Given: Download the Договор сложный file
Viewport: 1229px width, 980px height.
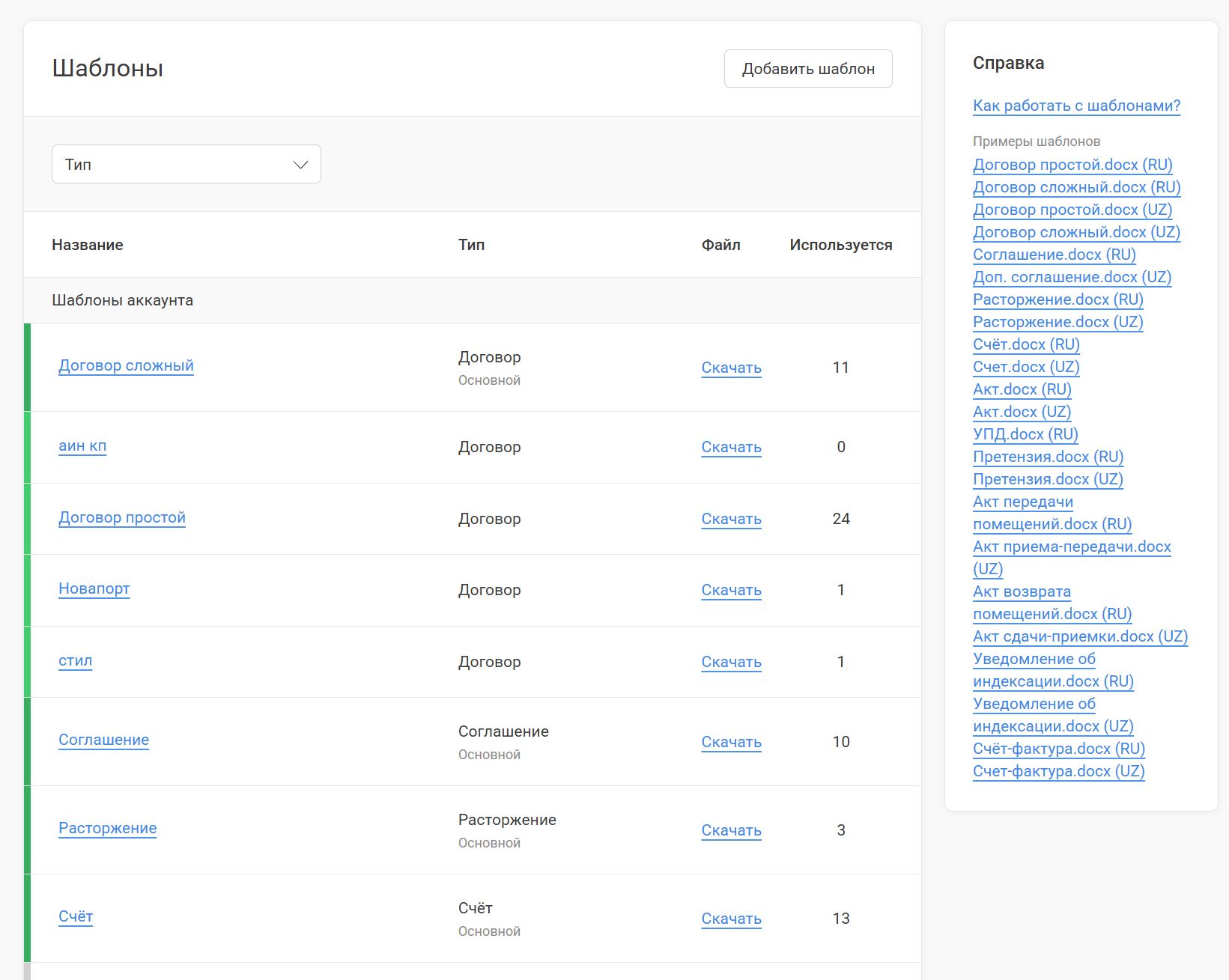Looking at the screenshot, I should click(x=732, y=368).
